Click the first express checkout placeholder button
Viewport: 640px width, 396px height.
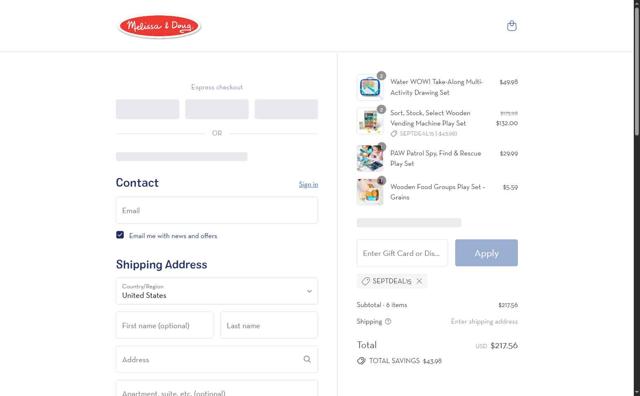(x=147, y=109)
